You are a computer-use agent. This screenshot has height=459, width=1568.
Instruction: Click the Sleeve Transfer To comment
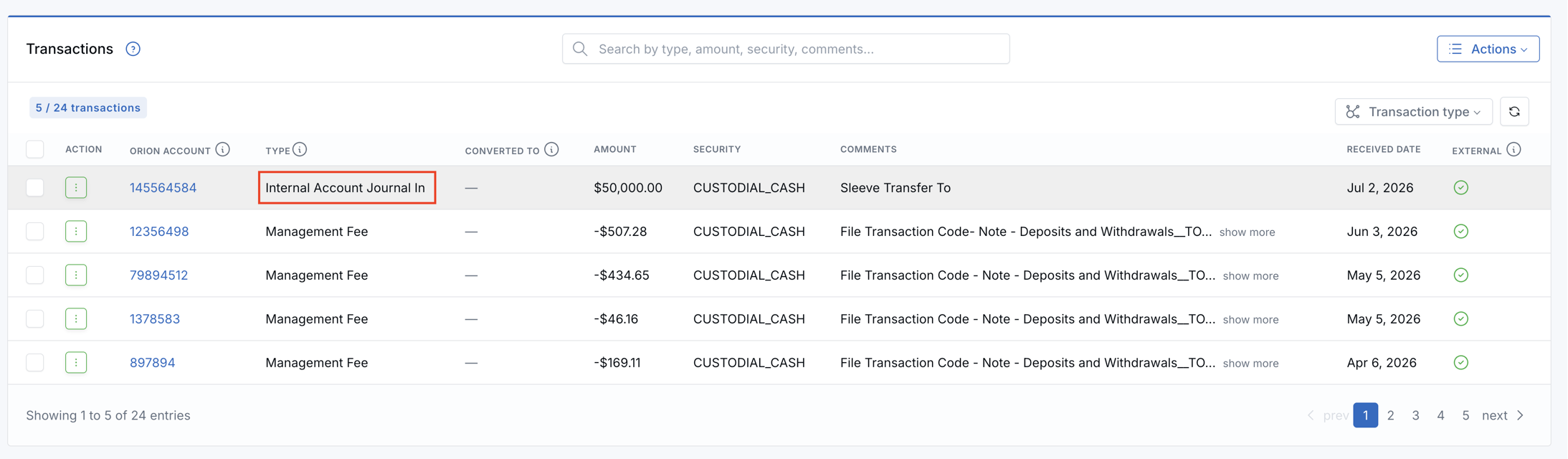click(x=895, y=188)
